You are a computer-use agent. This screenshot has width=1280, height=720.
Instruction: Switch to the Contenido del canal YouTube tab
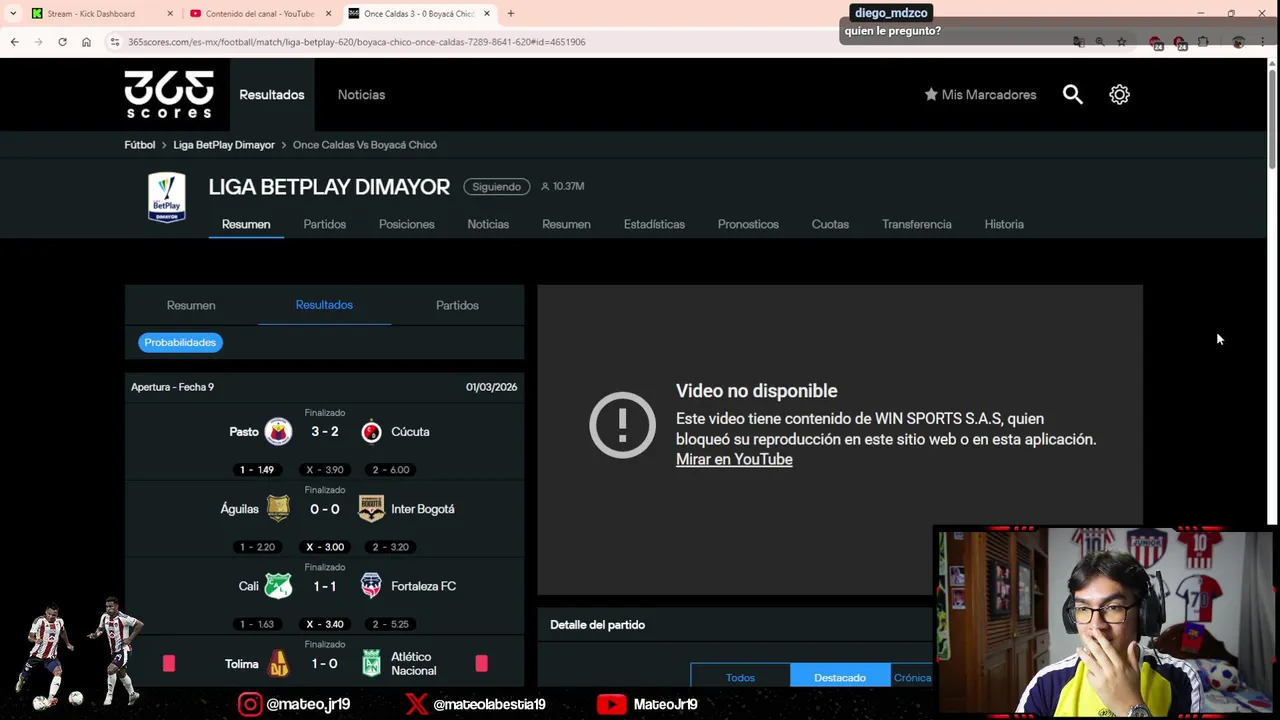click(x=259, y=14)
